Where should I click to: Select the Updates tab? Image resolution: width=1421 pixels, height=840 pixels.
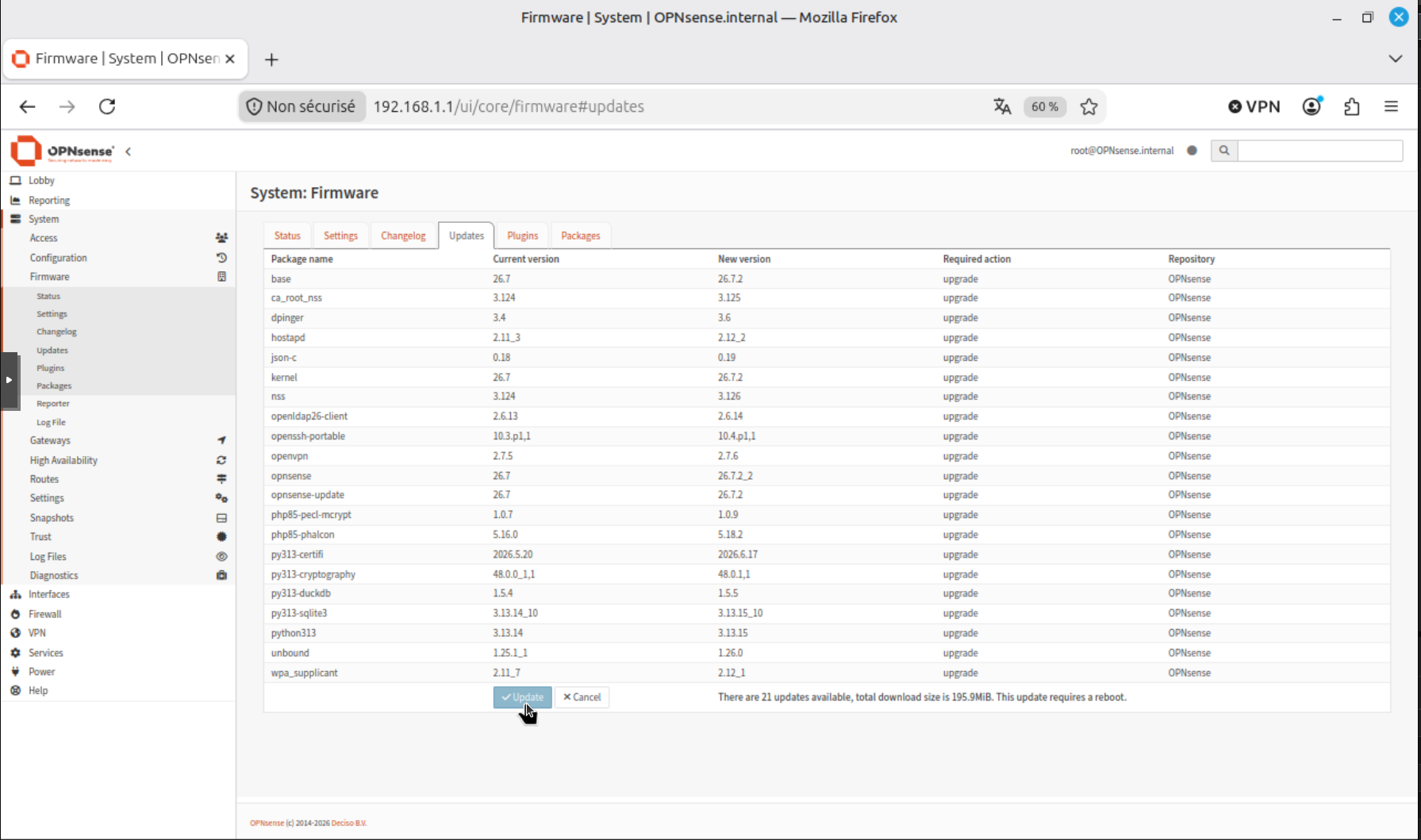click(x=467, y=236)
